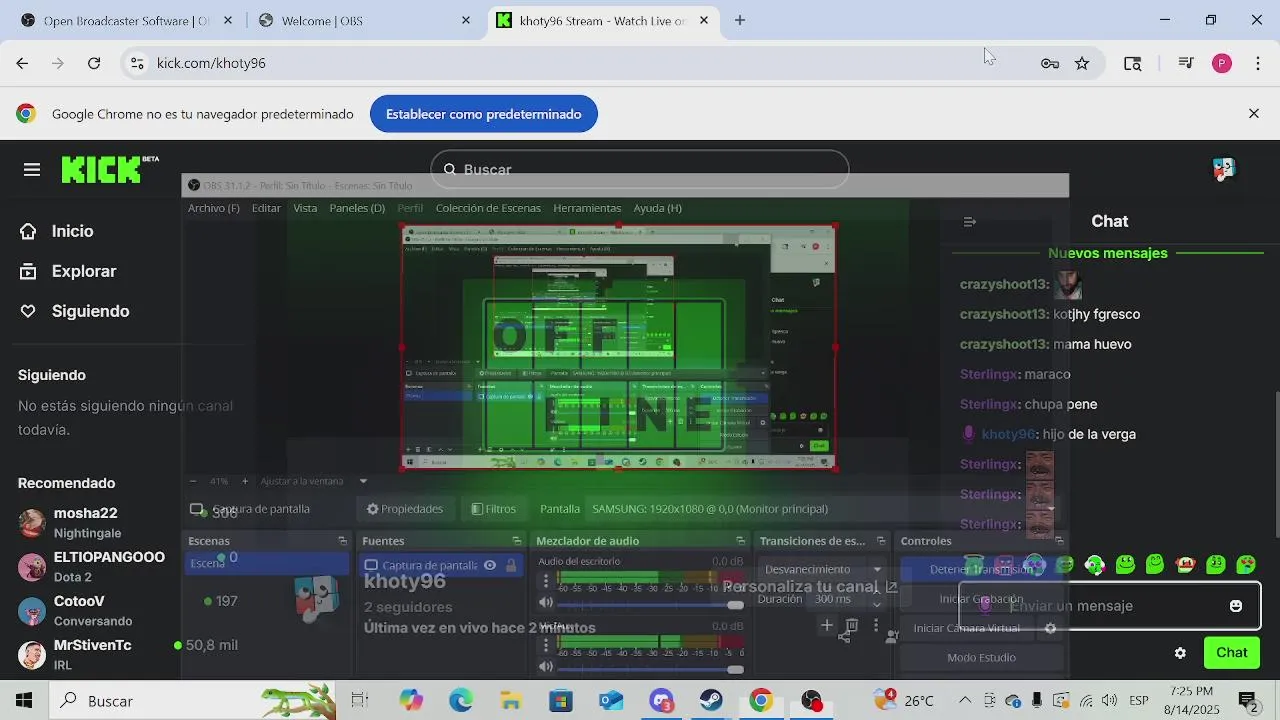This screenshot has width=1280, height=720.
Task: Open options menu for Audio del escritorio
Action: 546,580
